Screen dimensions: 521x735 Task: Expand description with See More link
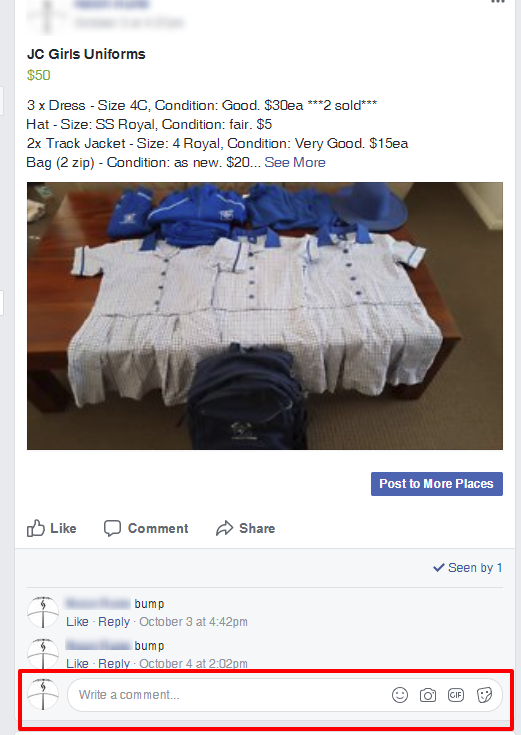click(x=295, y=162)
